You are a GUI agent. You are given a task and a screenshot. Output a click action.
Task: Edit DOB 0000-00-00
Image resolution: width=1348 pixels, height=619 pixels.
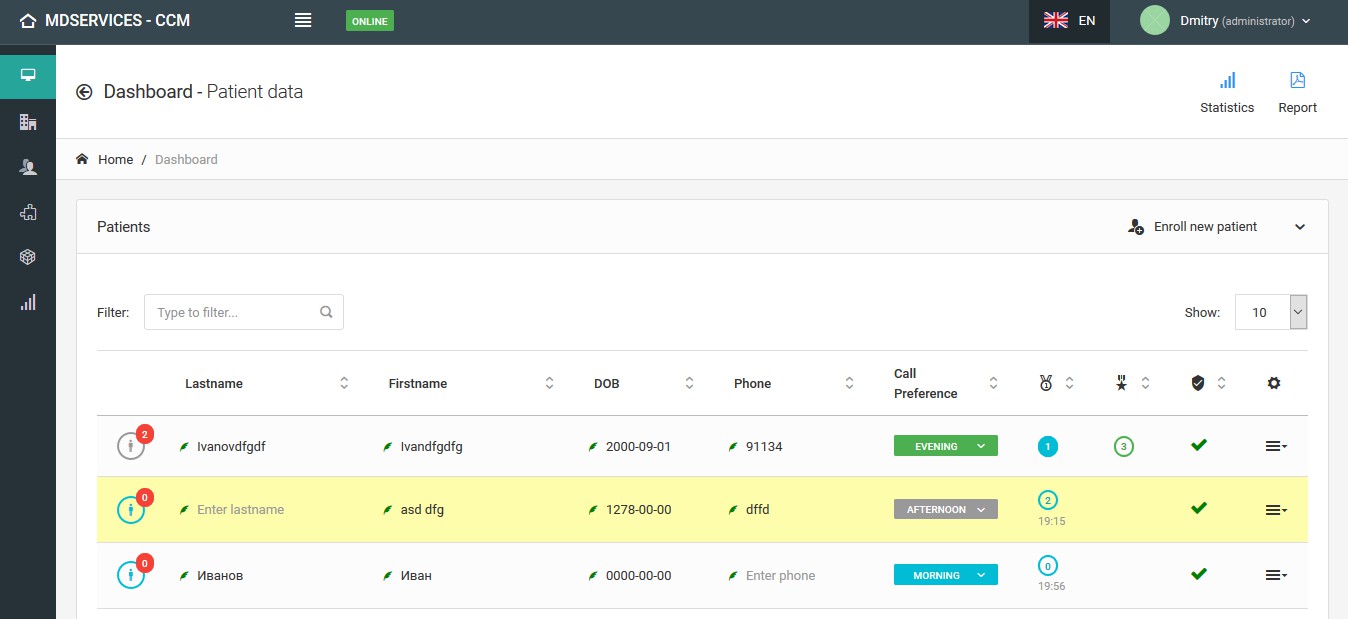click(638, 576)
